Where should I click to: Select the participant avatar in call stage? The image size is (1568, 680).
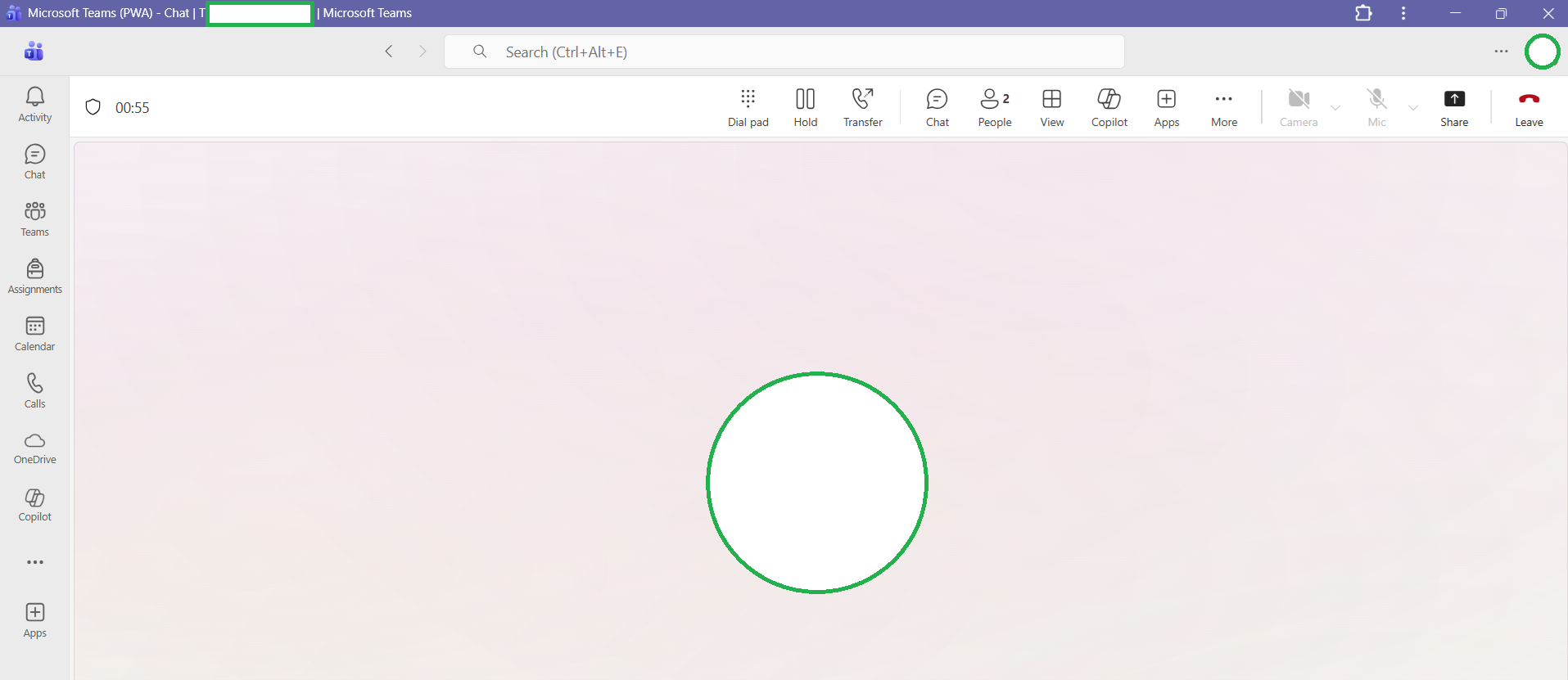point(817,483)
